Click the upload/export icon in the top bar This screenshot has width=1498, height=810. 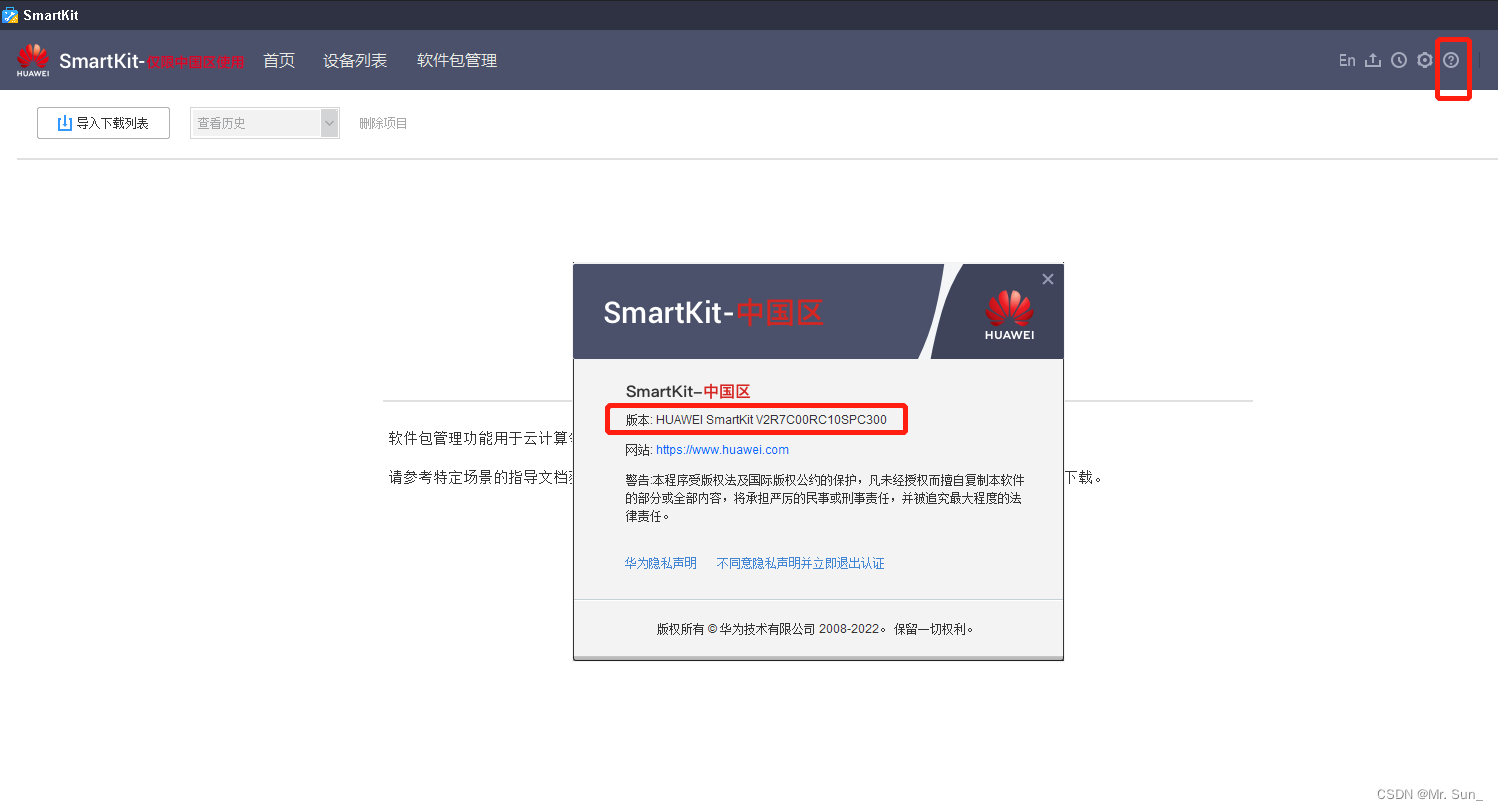coord(1373,60)
